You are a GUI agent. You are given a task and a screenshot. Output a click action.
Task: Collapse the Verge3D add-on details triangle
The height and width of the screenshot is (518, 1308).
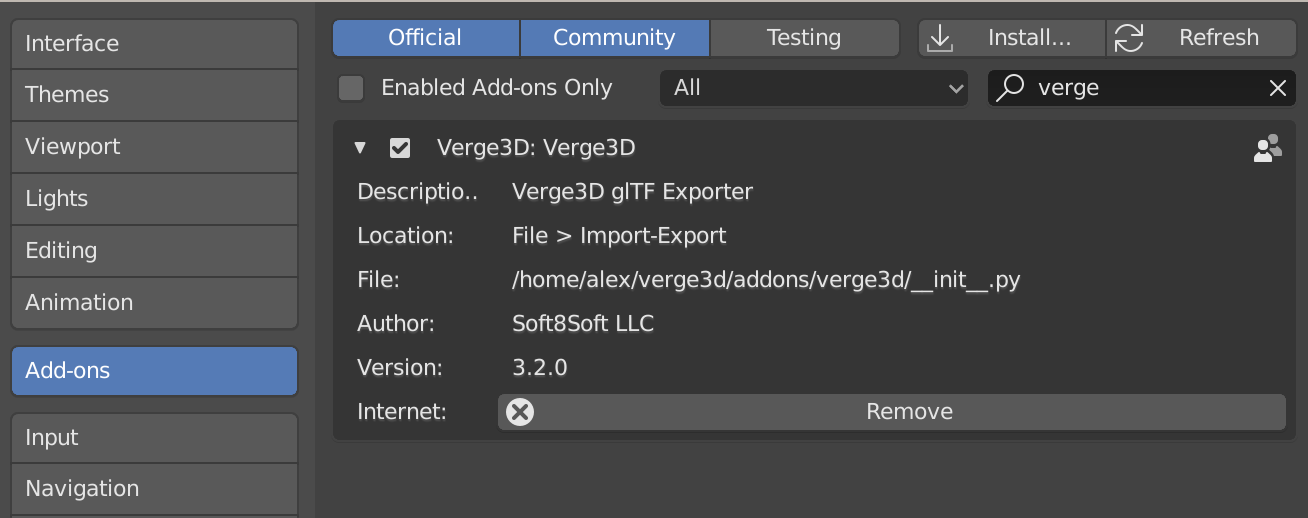click(360, 149)
